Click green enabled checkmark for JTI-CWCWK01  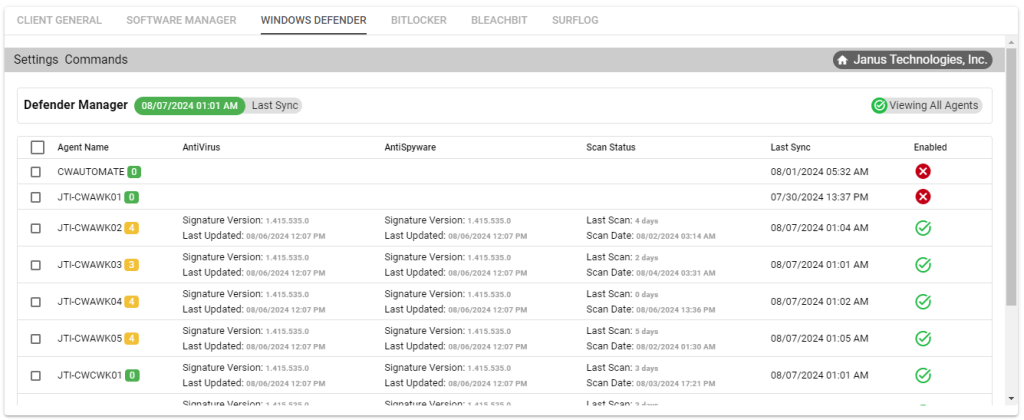coord(923,376)
